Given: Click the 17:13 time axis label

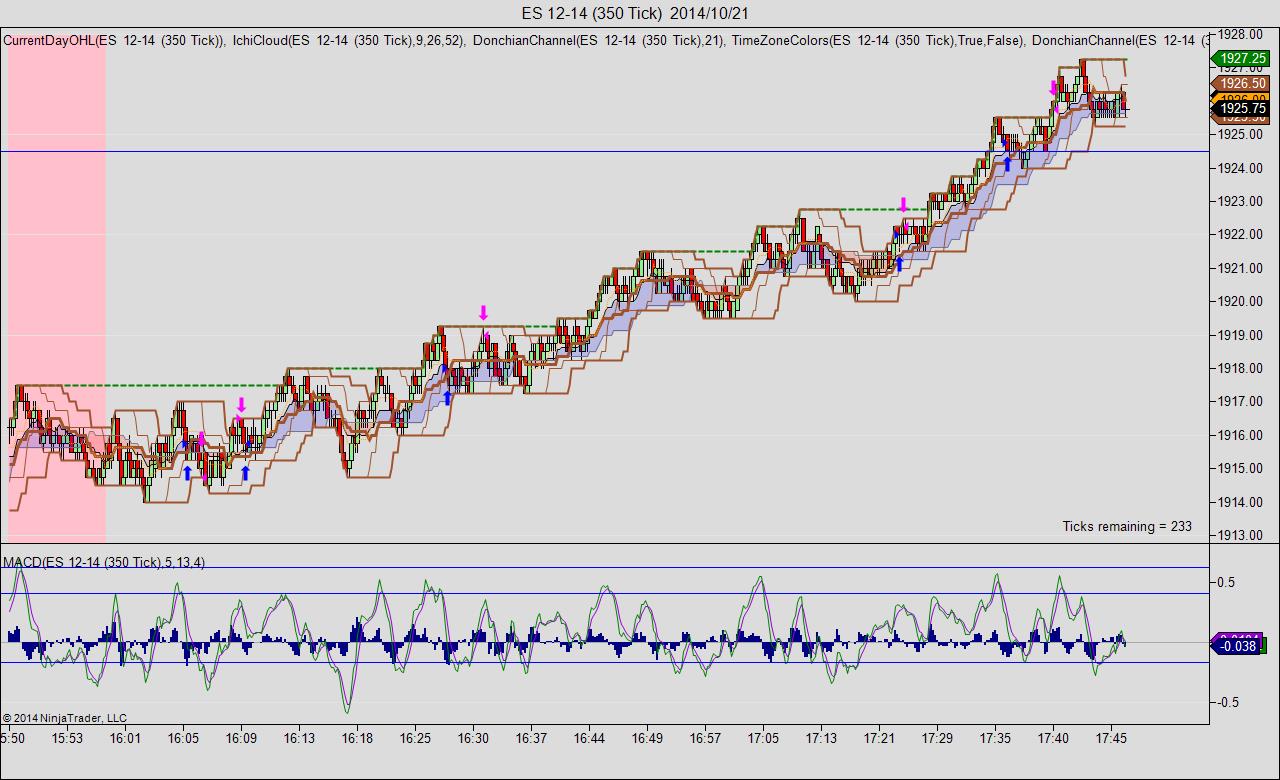Looking at the screenshot, I should [821, 738].
